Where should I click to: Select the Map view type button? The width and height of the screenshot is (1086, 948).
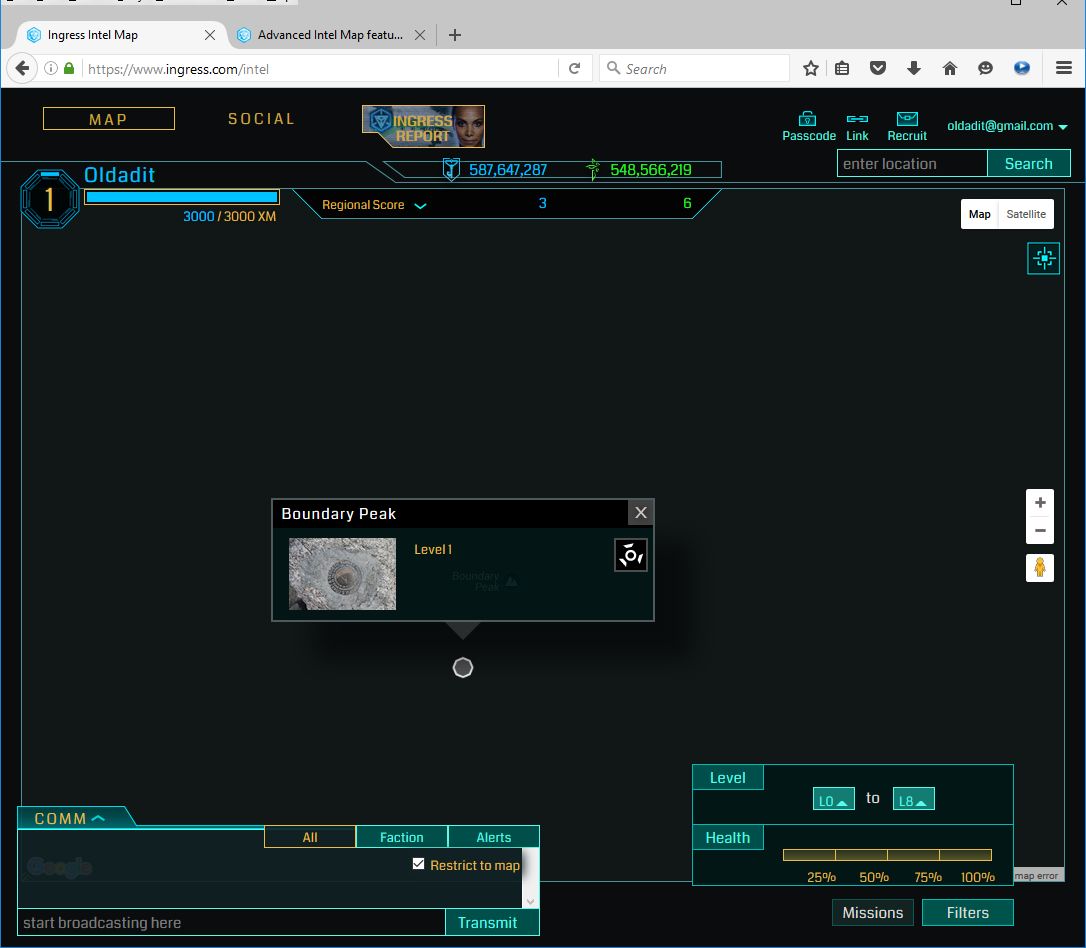point(979,214)
